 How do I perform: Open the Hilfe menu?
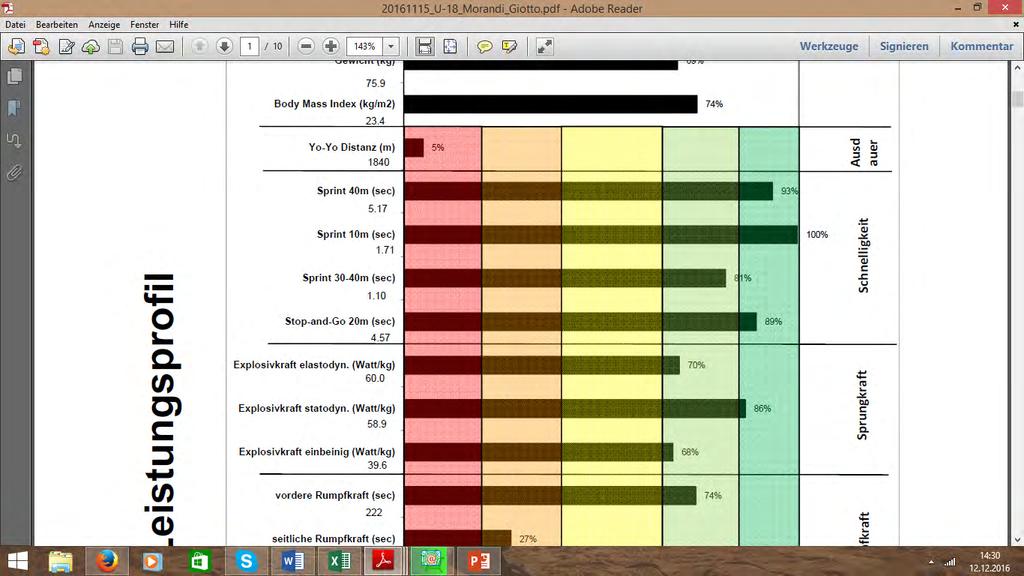click(178, 24)
